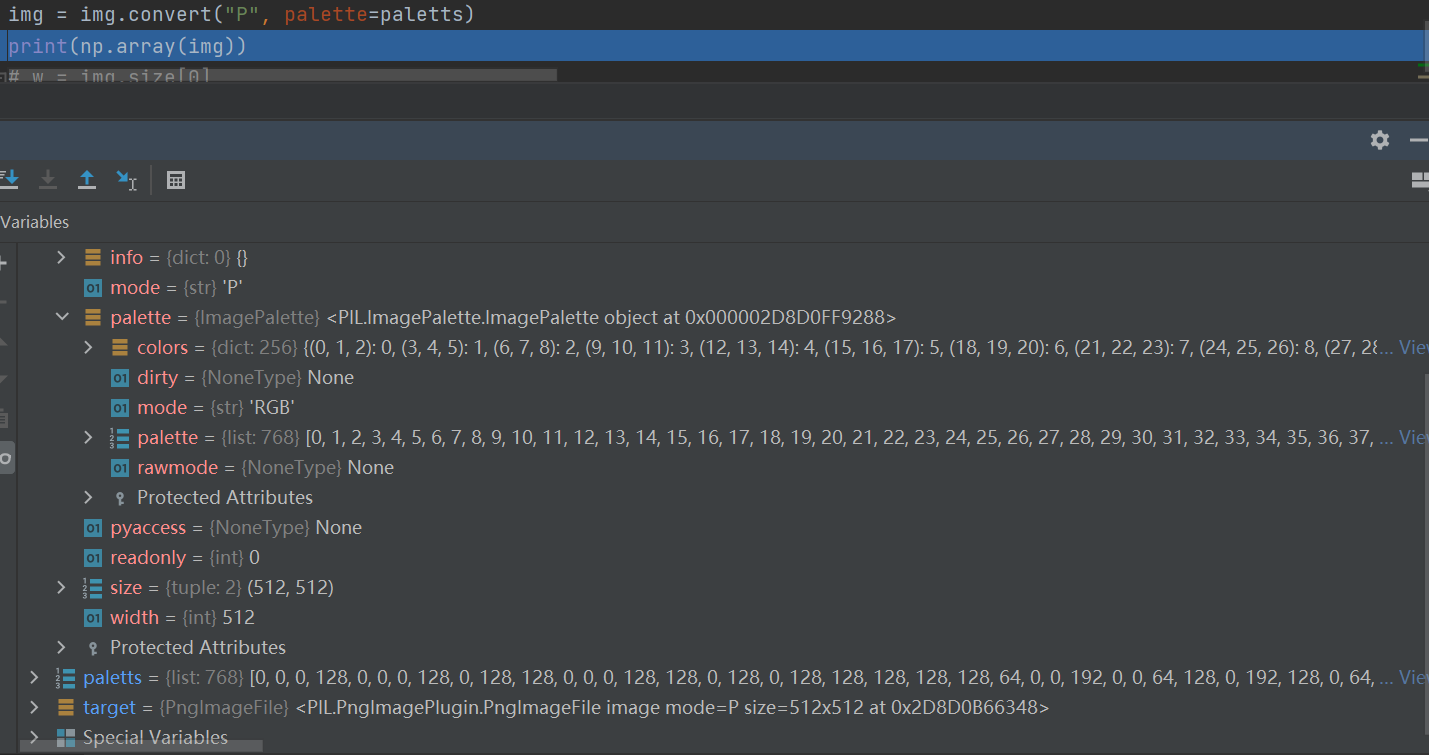
Task: Click the View link for paletts list
Action: (x=1413, y=677)
